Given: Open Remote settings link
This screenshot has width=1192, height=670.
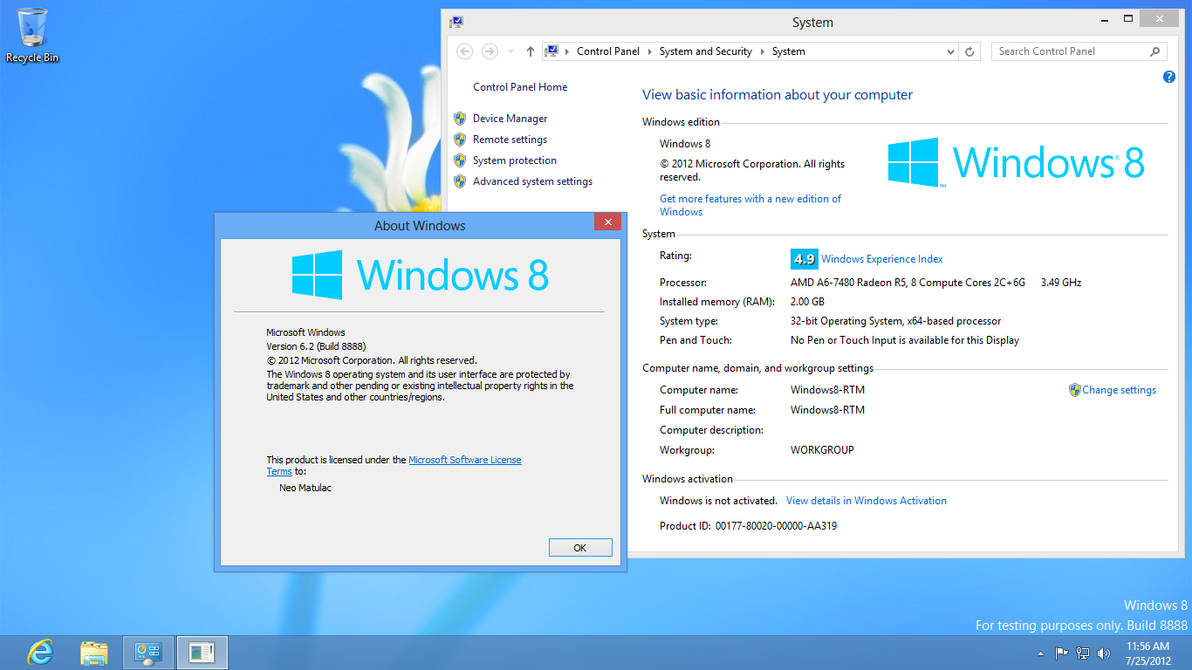Looking at the screenshot, I should click(510, 139).
